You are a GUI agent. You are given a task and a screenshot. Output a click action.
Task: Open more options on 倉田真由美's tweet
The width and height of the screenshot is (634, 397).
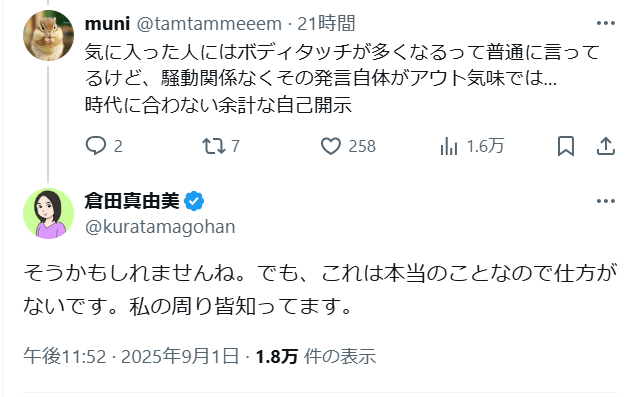tap(606, 201)
